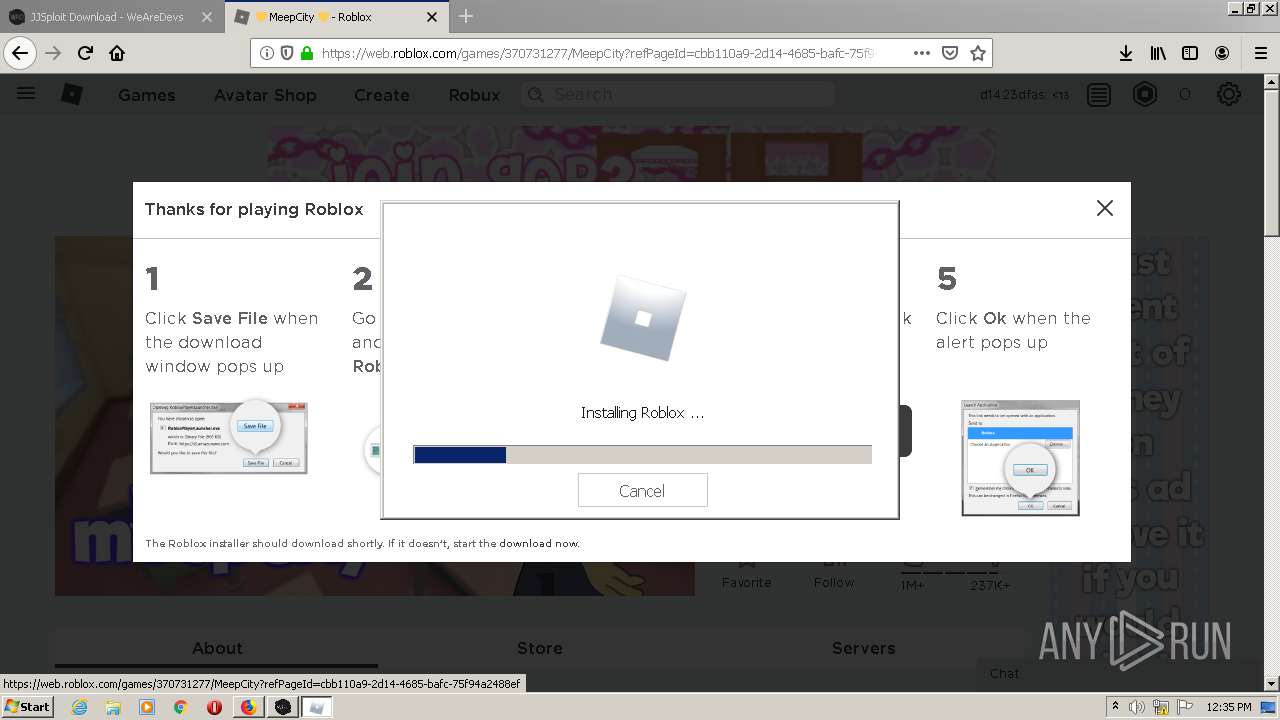Open the browser home page
Viewport: 1280px width, 720px height.
(117, 53)
